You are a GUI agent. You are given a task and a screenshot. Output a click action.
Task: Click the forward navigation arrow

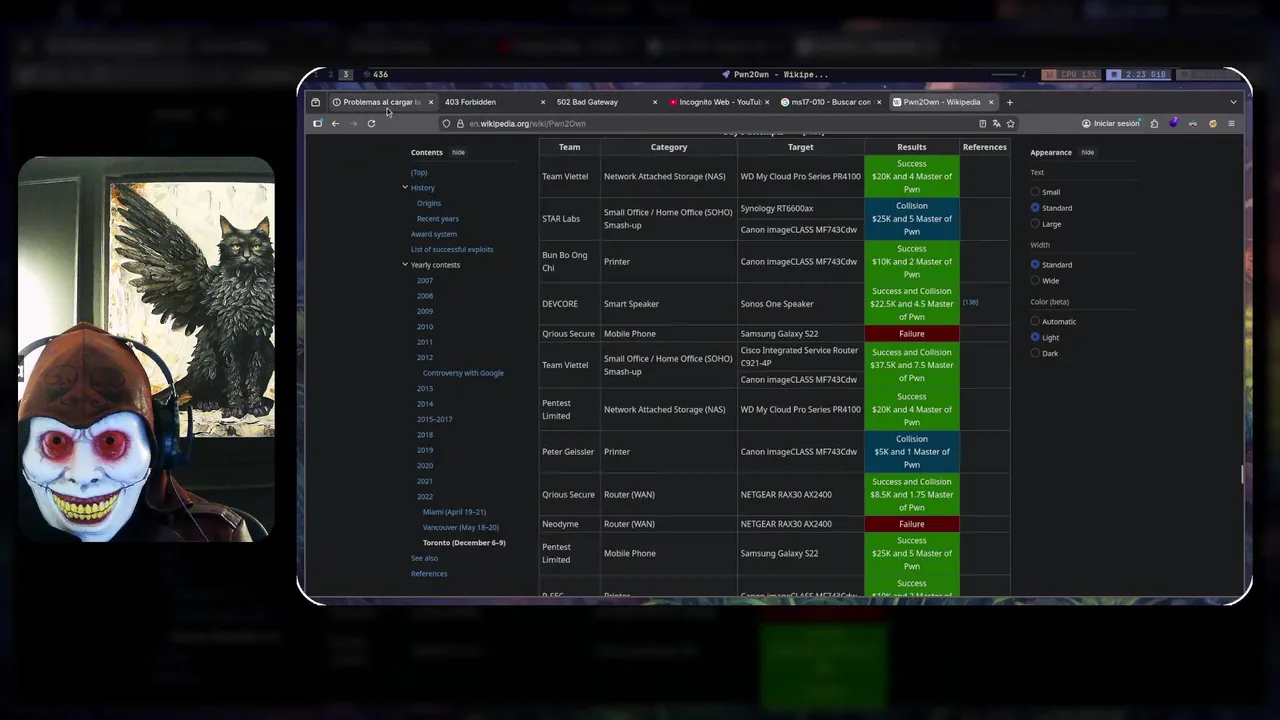(353, 124)
